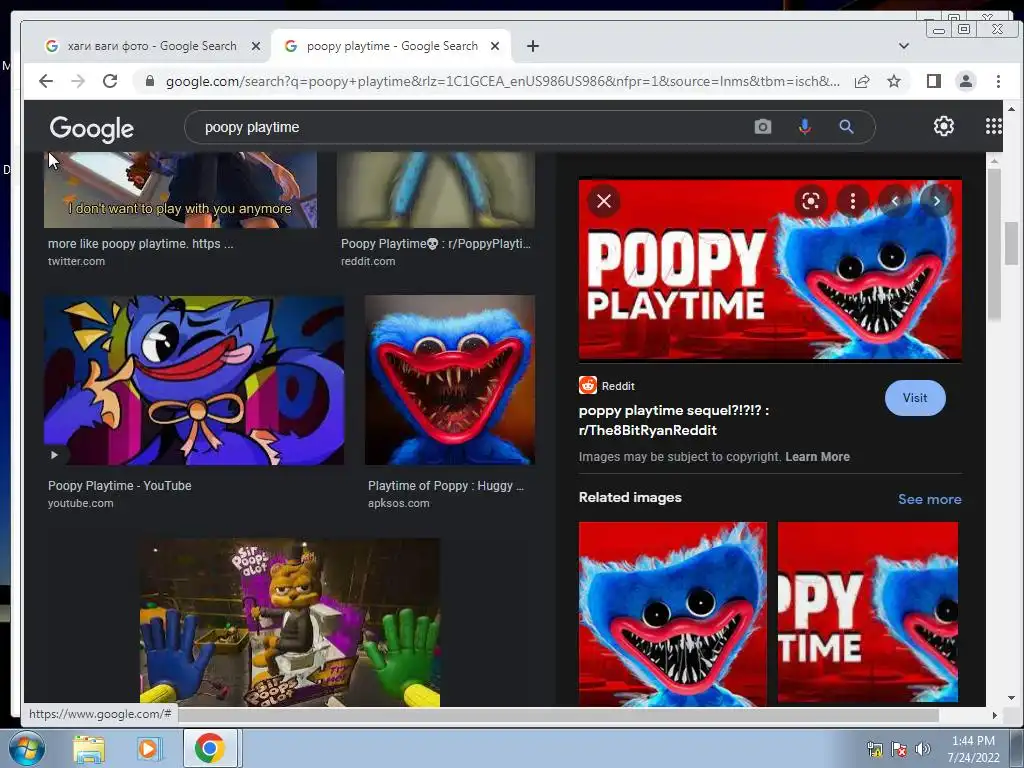Go back using browser back arrow
1024x768 pixels.
click(46, 81)
